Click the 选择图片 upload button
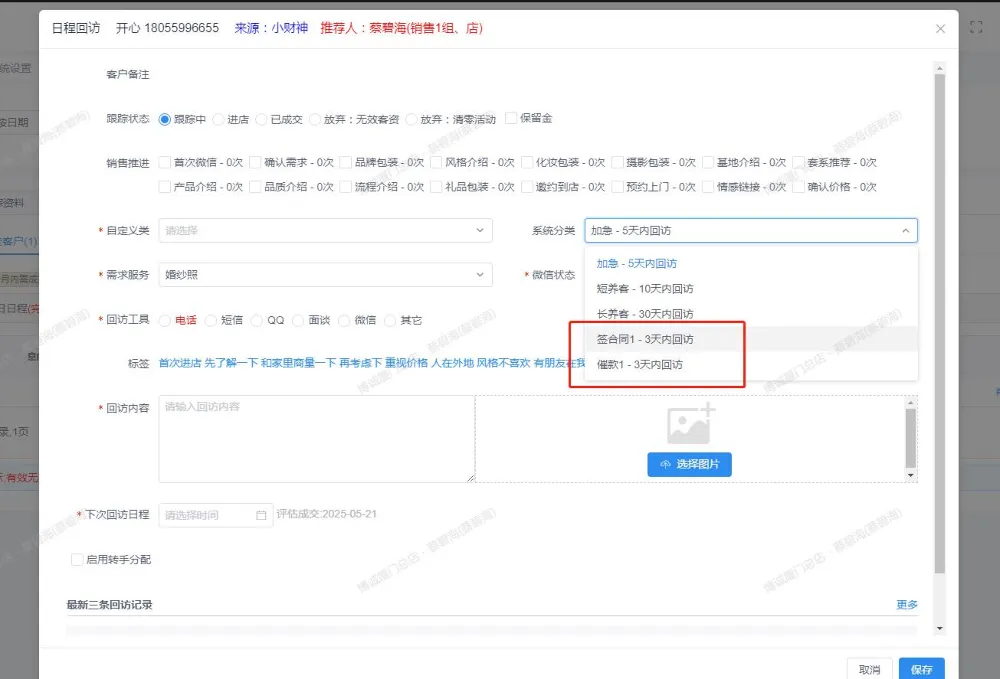 (x=689, y=465)
